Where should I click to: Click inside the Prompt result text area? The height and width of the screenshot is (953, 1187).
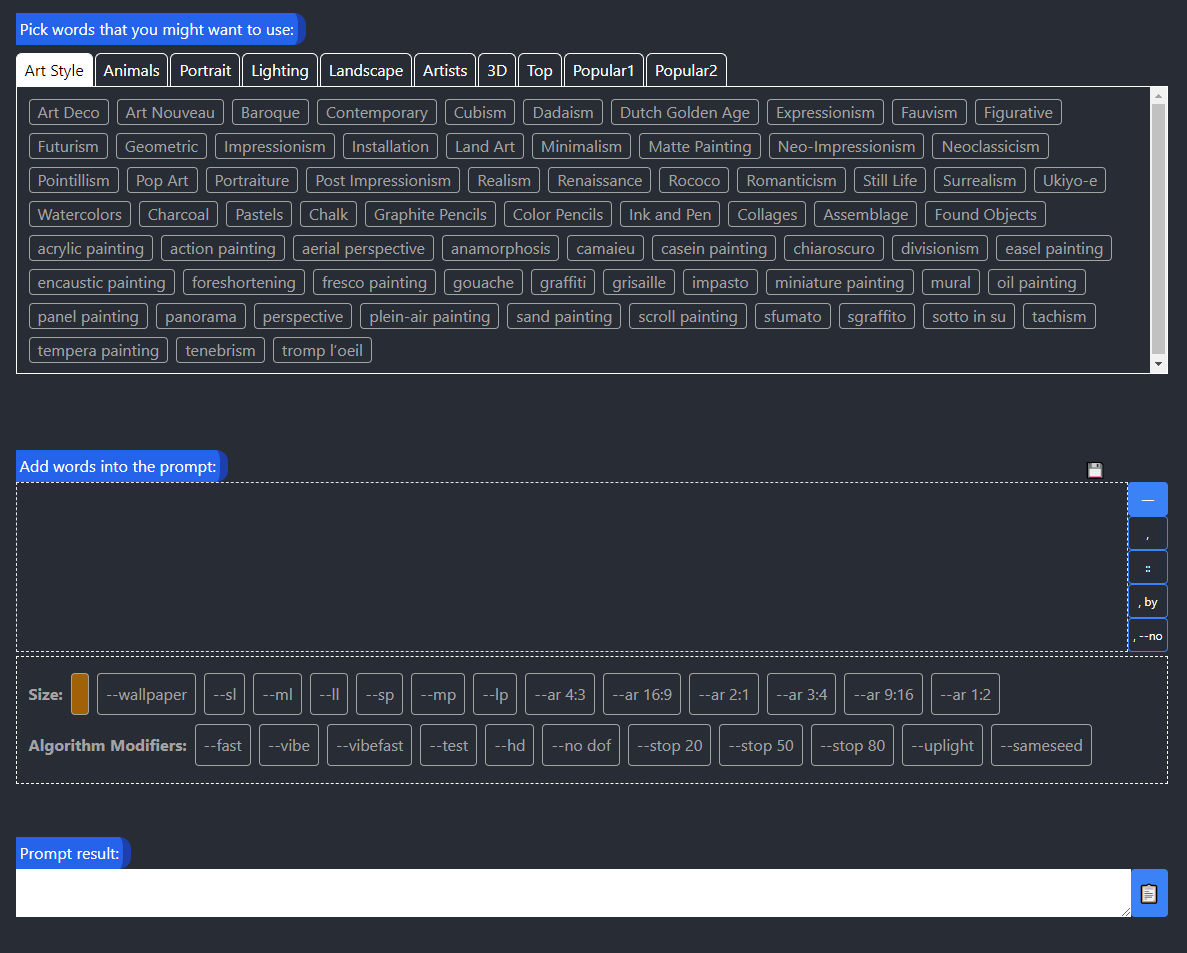(x=573, y=893)
